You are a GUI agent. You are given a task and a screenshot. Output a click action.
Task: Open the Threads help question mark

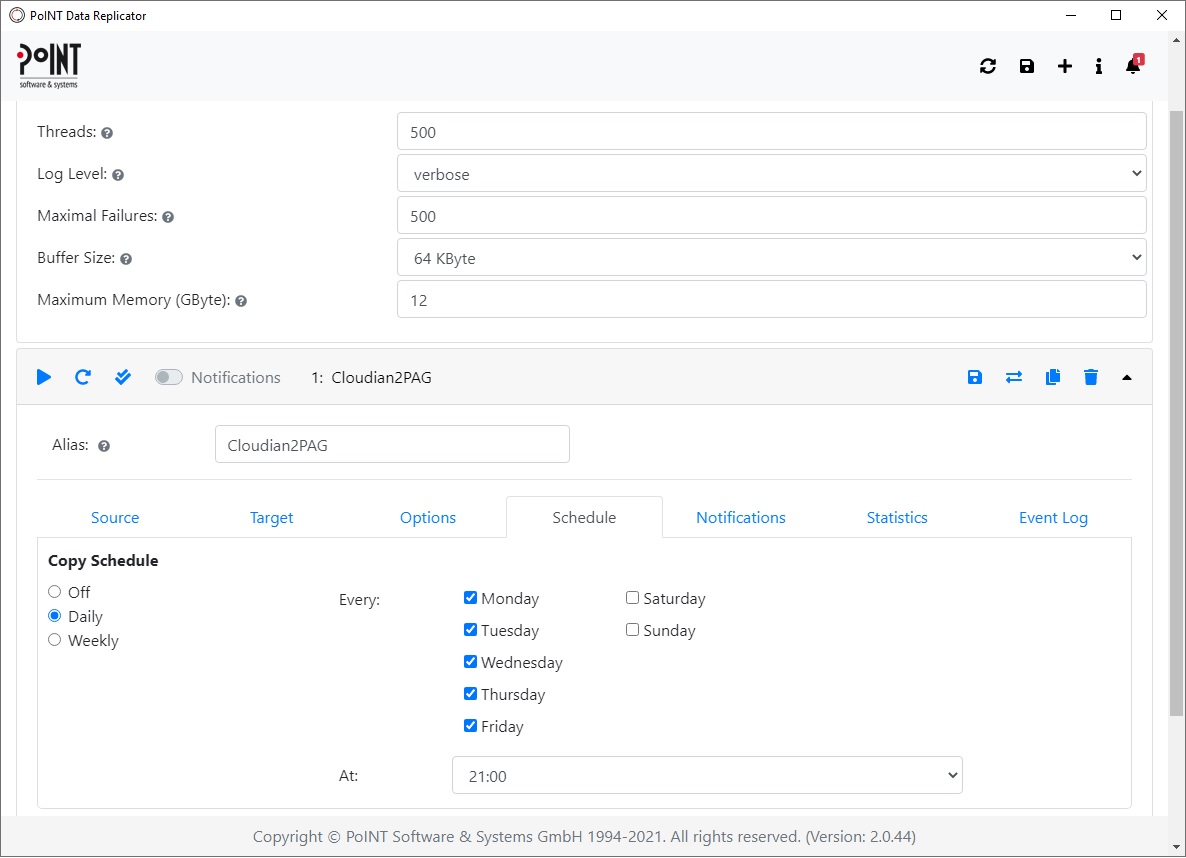[x=106, y=132]
